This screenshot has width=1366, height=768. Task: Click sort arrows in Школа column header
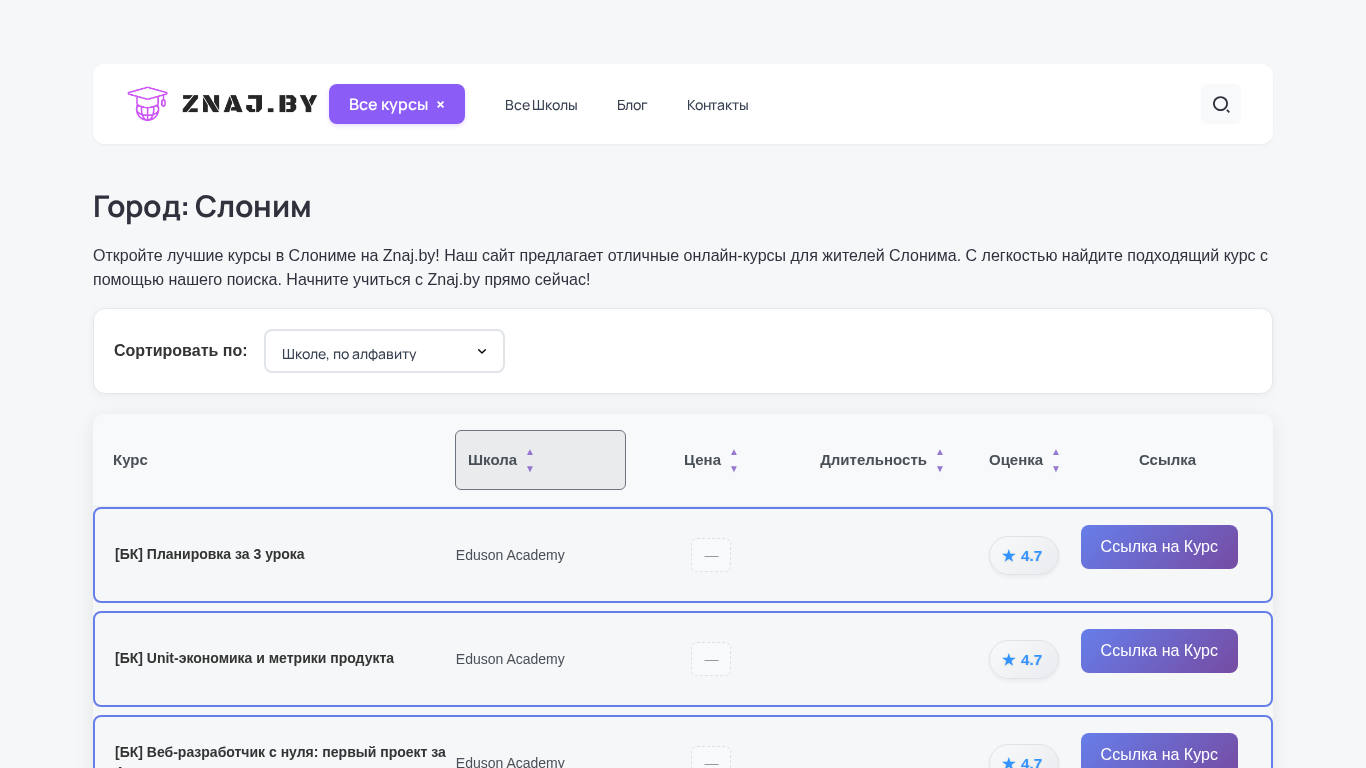point(530,460)
